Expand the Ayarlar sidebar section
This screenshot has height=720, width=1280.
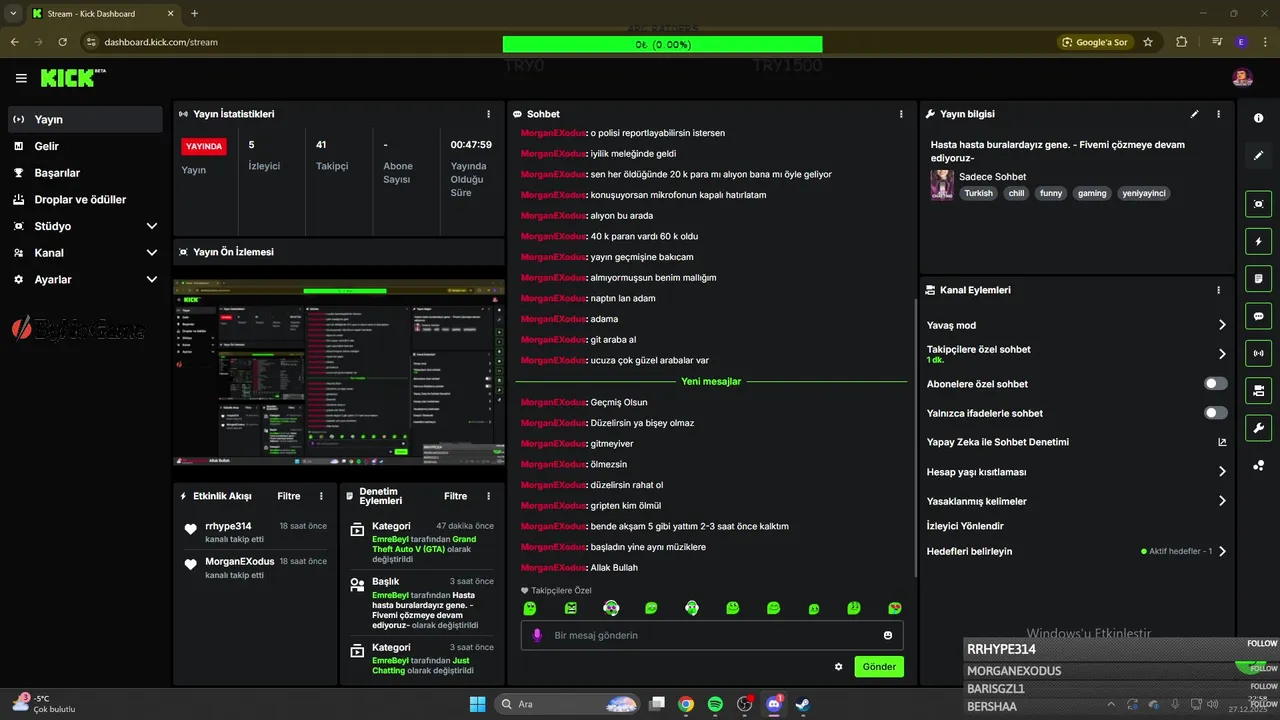85,280
